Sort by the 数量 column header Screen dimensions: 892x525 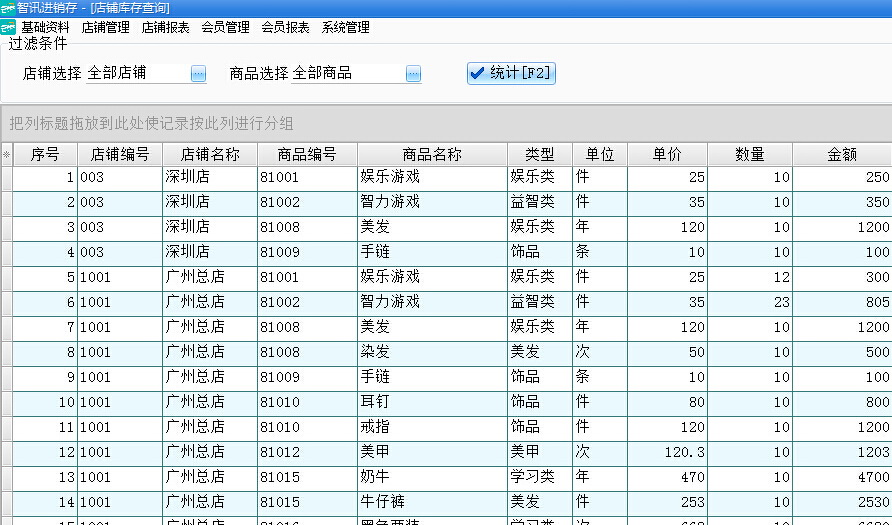[x=750, y=154]
